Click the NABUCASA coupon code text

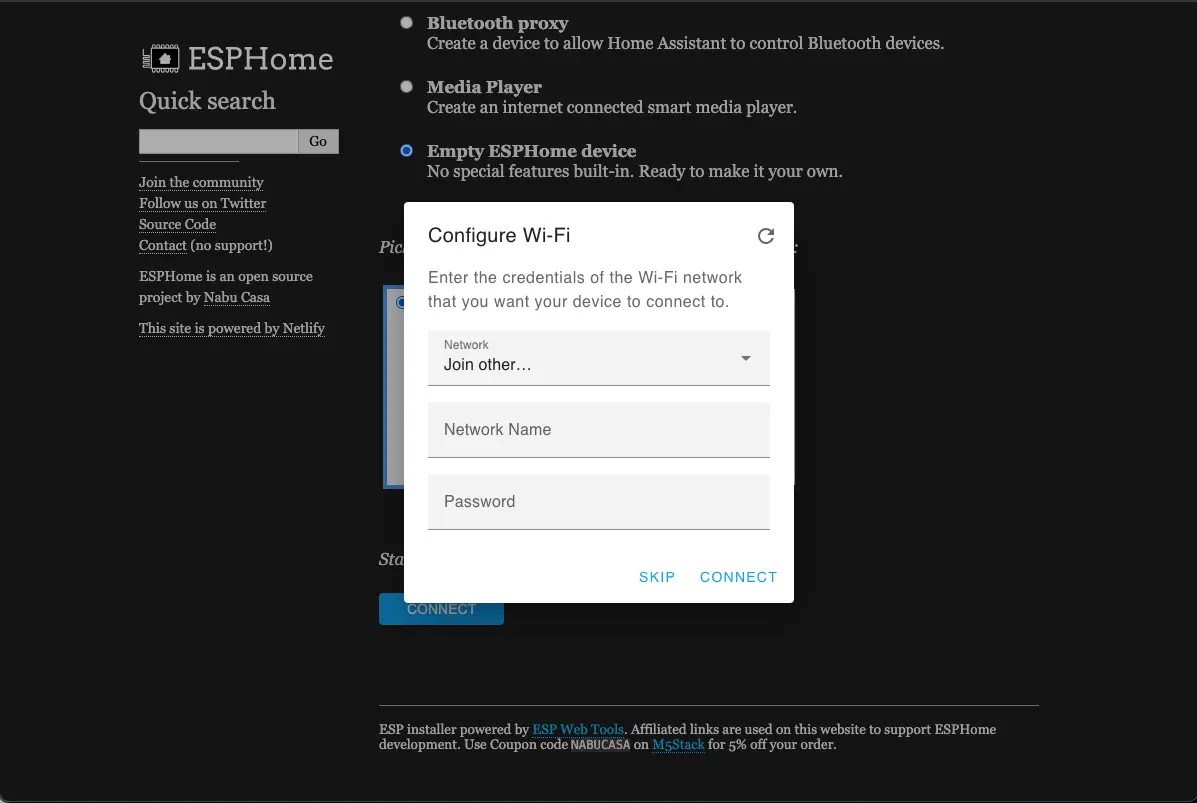coord(600,745)
